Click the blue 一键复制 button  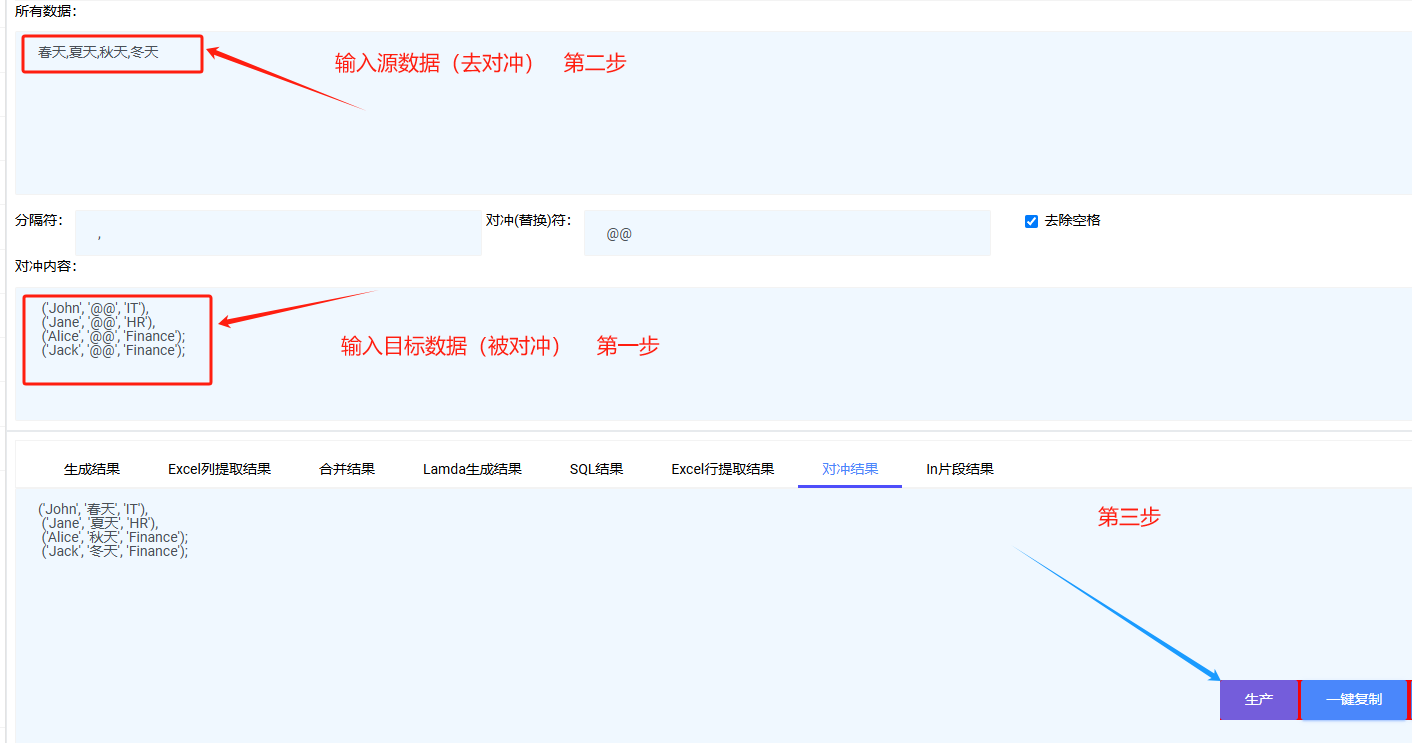coord(1353,700)
